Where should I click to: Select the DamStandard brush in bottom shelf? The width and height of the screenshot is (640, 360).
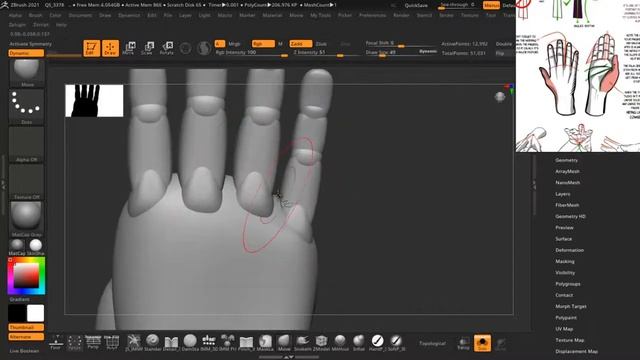(x=190, y=342)
